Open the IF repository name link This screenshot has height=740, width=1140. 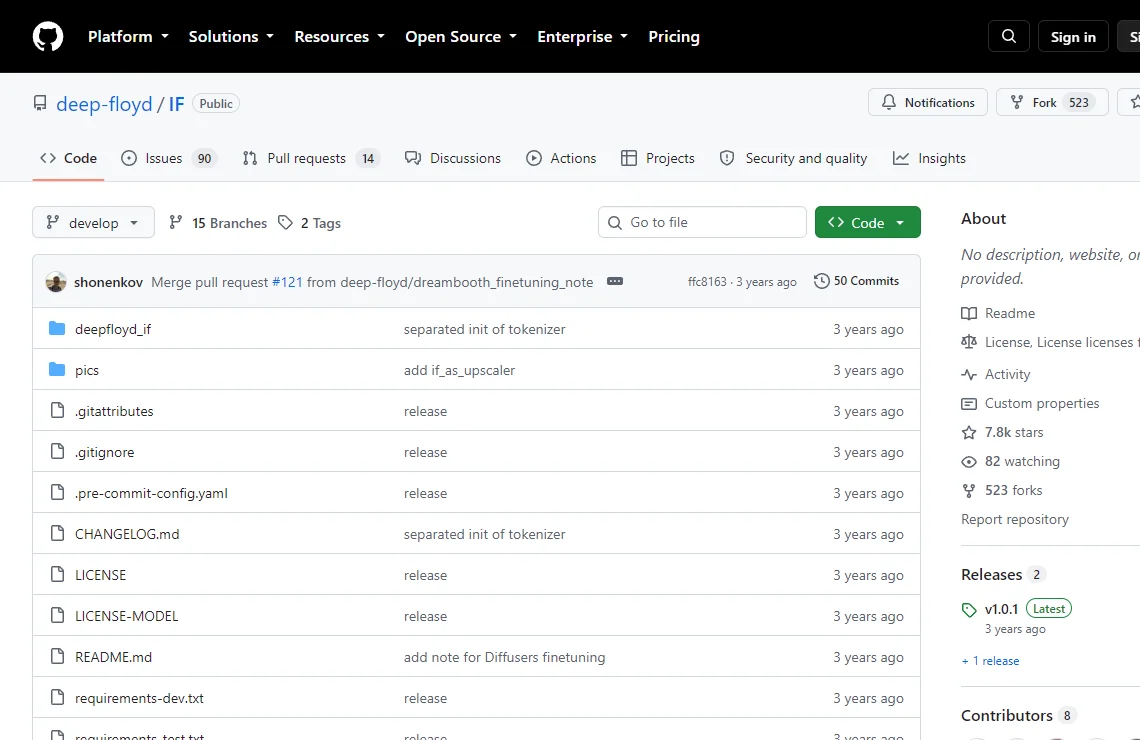[x=177, y=104]
